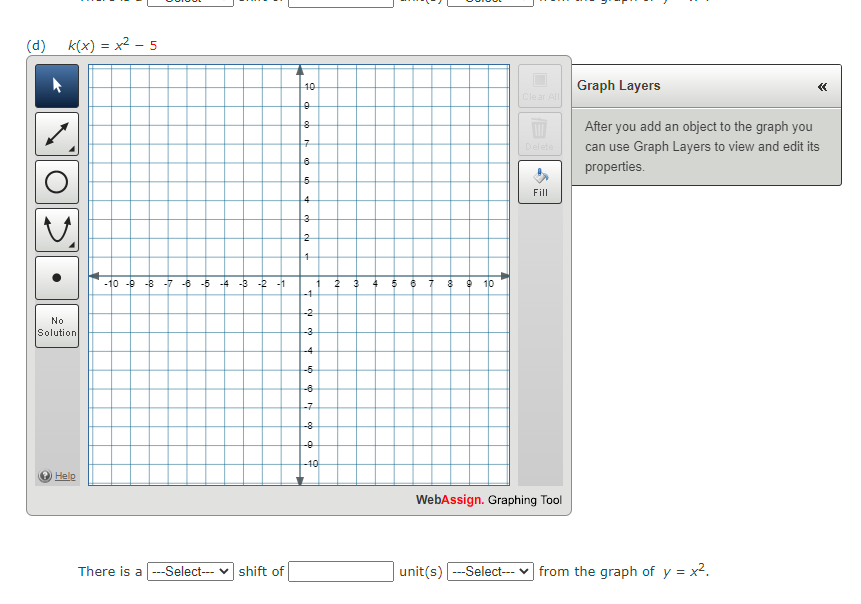Click the origin of the graphing grid

[300, 274]
